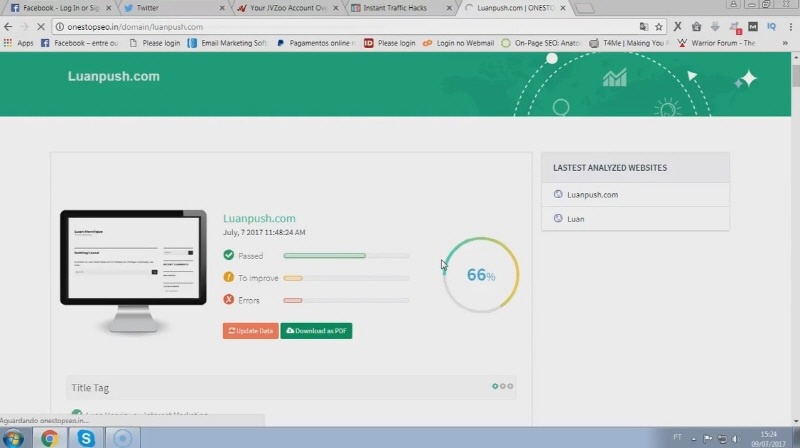This screenshot has width=800, height=448.
Task: Click the Title Tag importance dots
Action: [503, 386]
